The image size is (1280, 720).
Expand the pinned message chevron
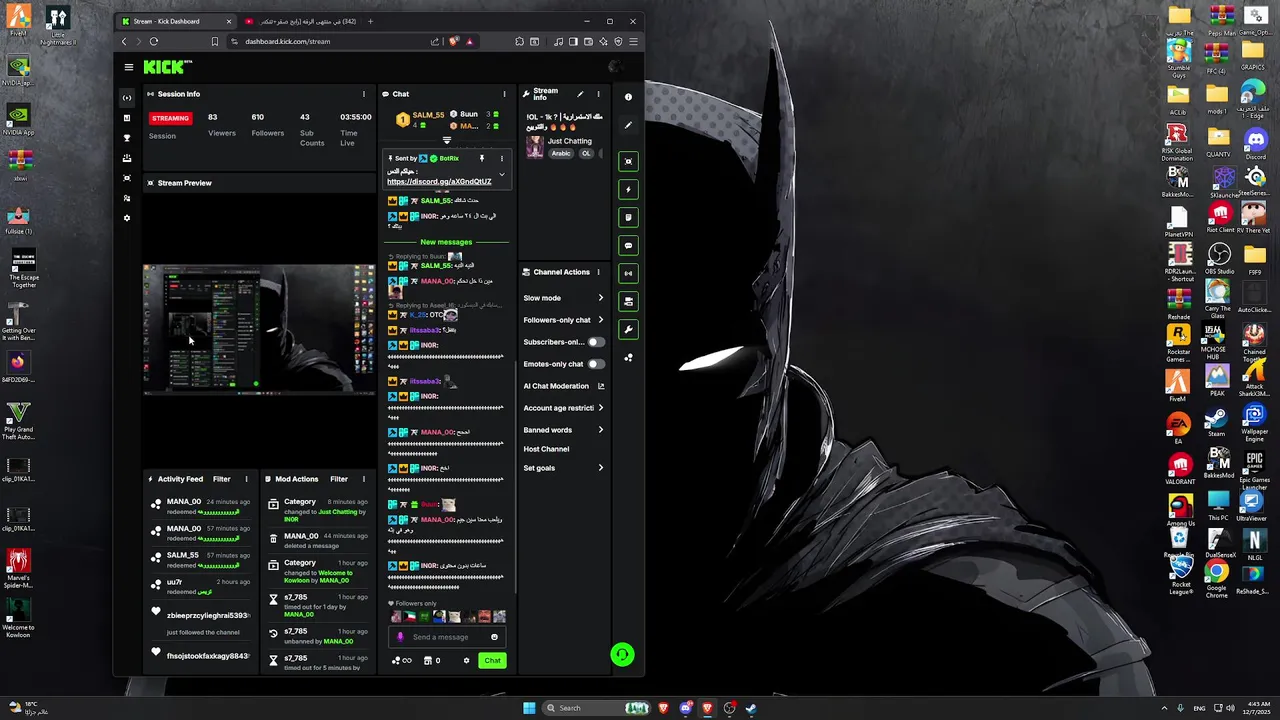click(501, 176)
